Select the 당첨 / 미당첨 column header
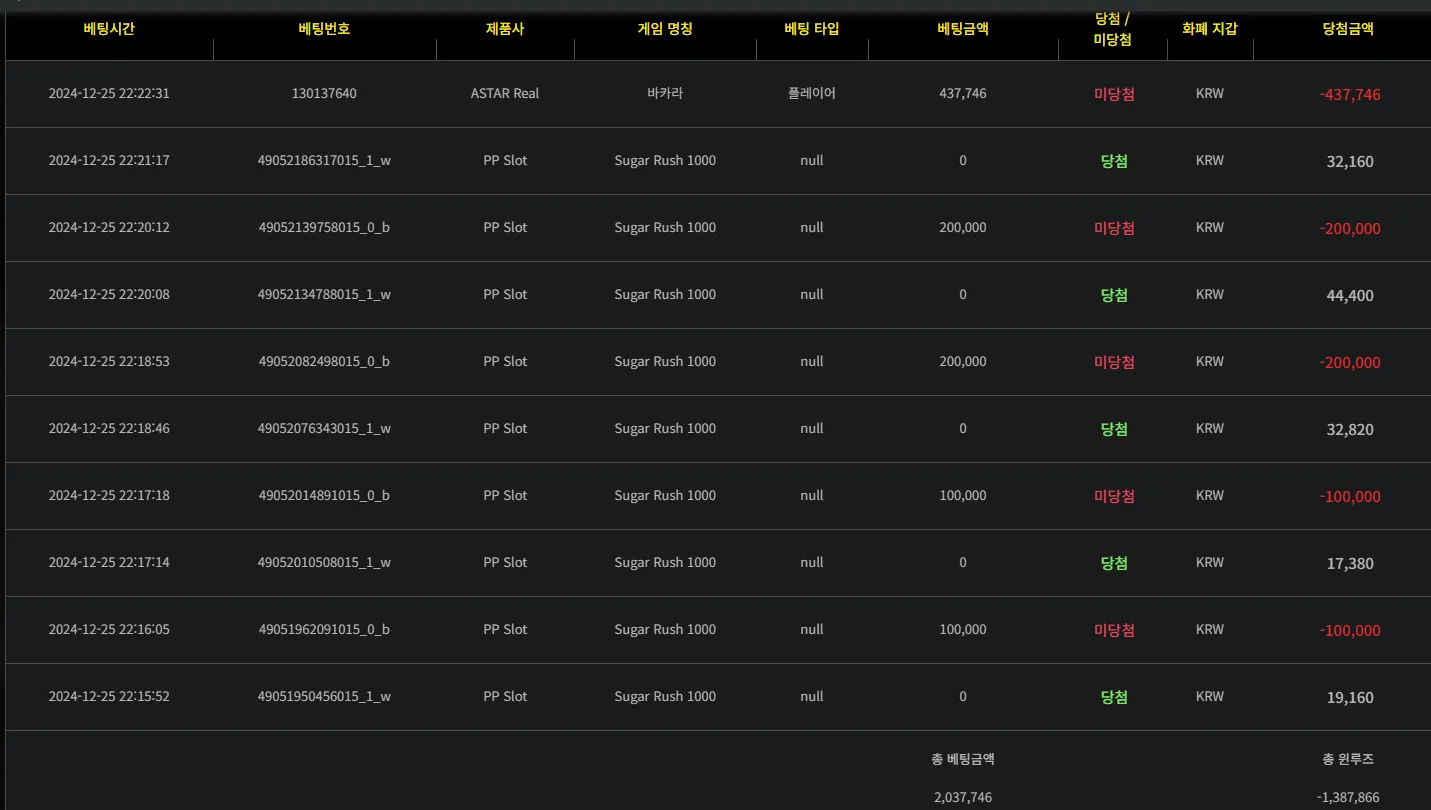Screen dimensions: 1431x810 [x=1113, y=29]
